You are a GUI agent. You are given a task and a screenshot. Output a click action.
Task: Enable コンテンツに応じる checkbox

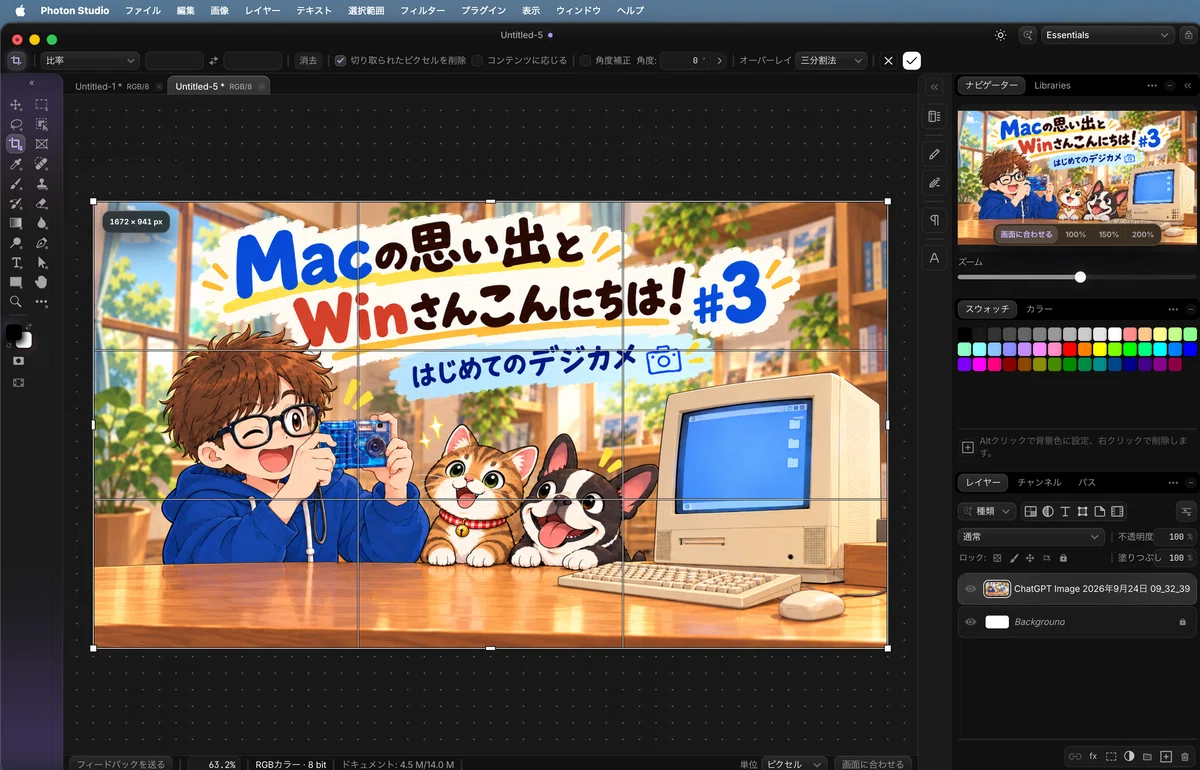click(x=477, y=61)
